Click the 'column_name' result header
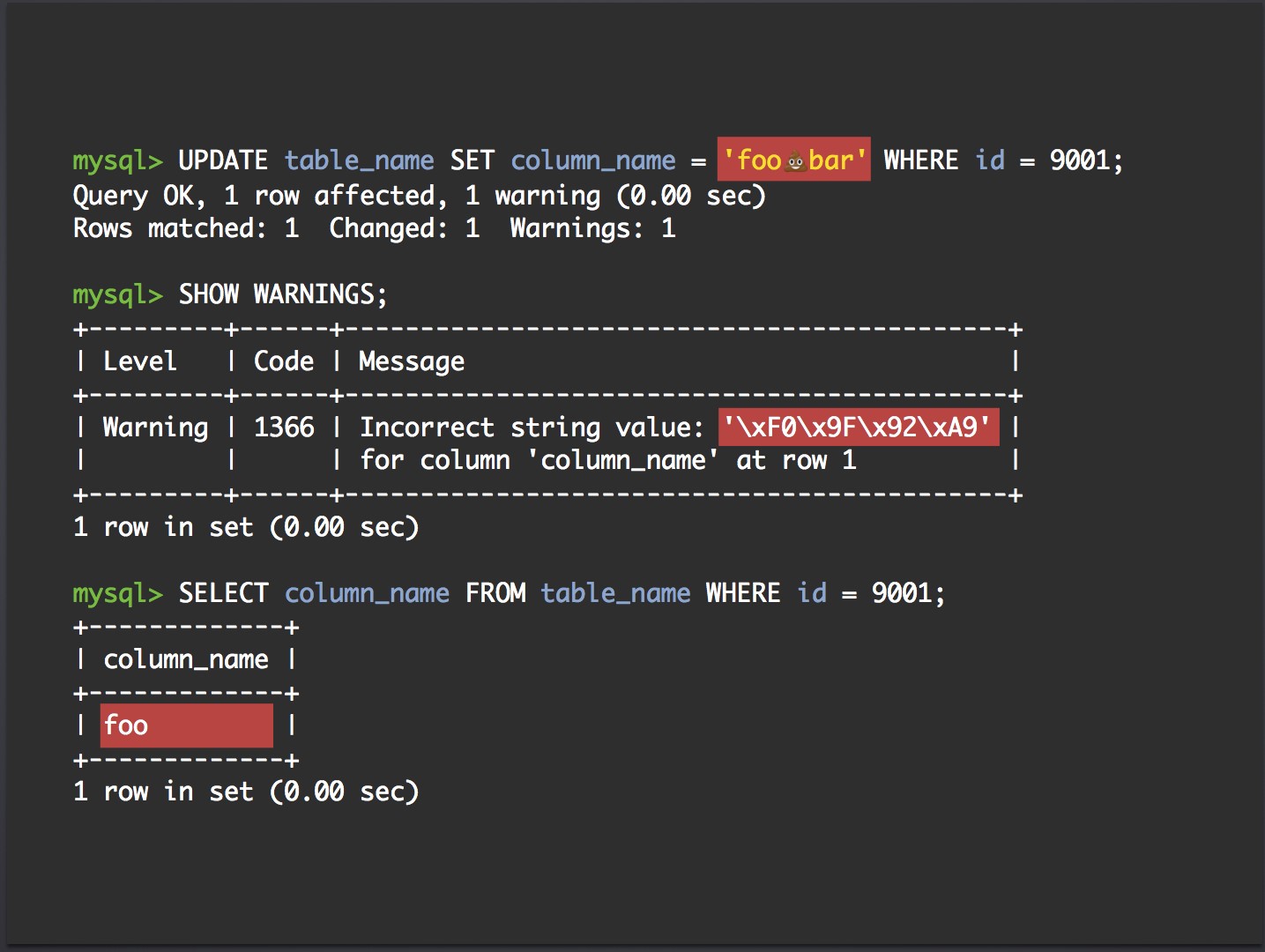The height and width of the screenshot is (952, 1265). pos(186,659)
